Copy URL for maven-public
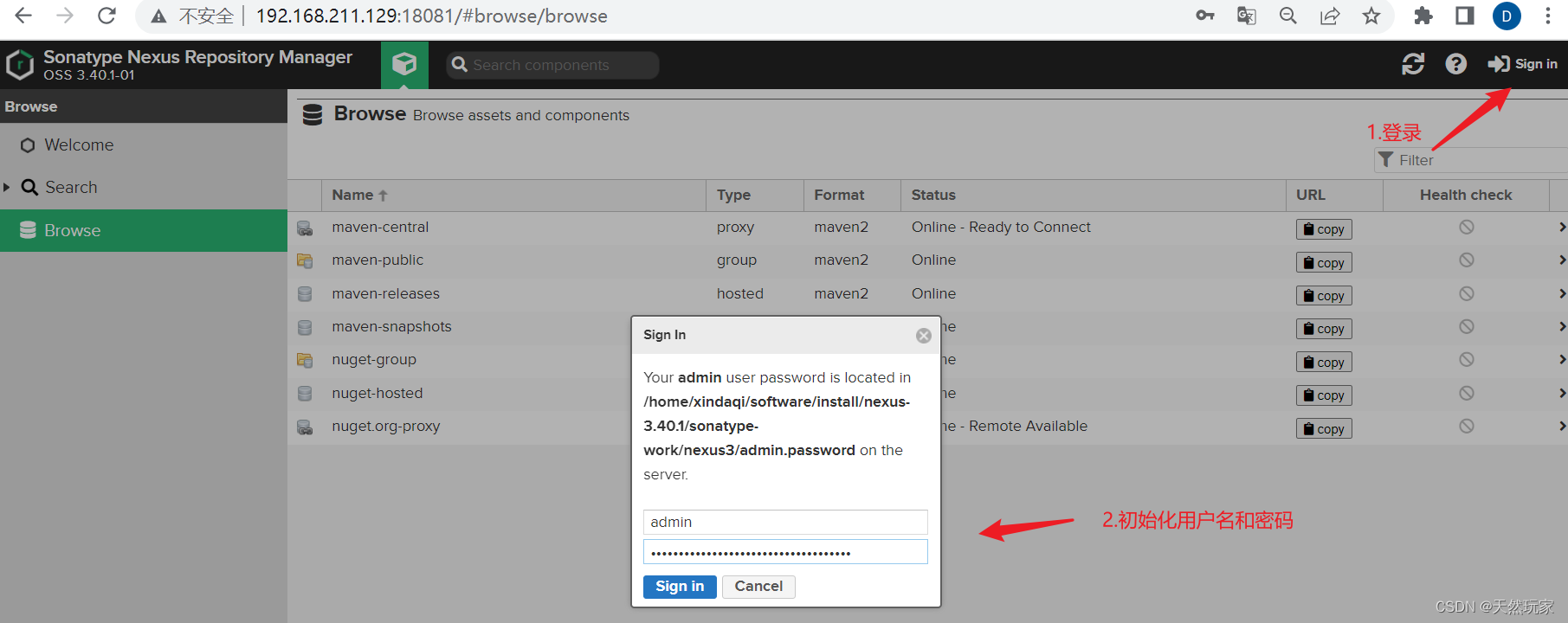 tap(1324, 262)
